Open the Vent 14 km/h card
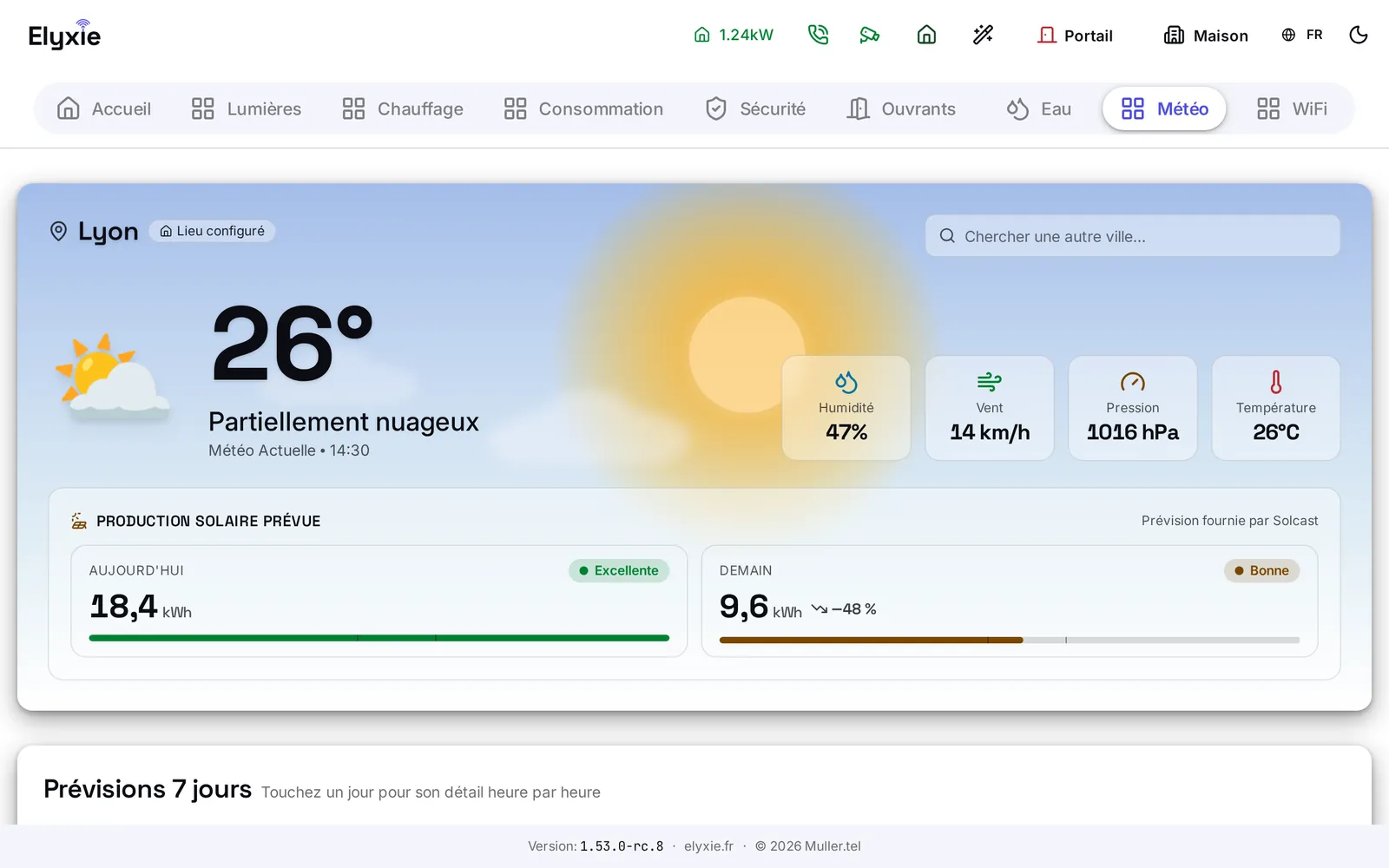This screenshot has height=868, width=1389. pos(990,408)
